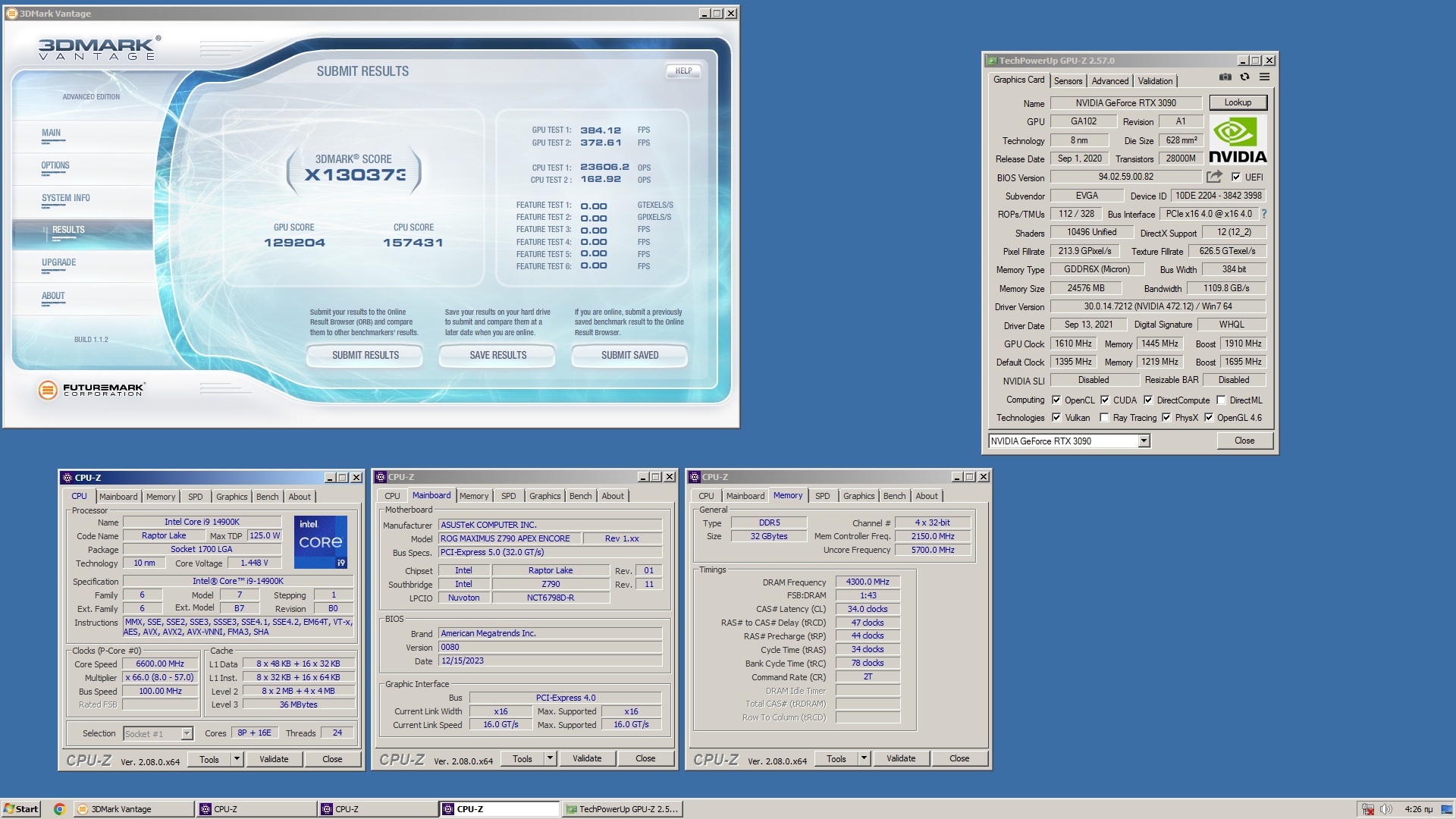The height and width of the screenshot is (819, 1456).
Task: Click the SUBMIT SAVED button
Action: coord(630,355)
